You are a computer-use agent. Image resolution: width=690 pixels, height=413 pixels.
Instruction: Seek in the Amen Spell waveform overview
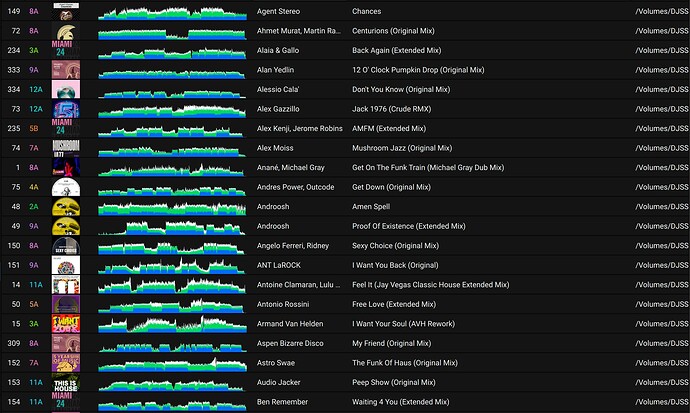click(x=173, y=207)
